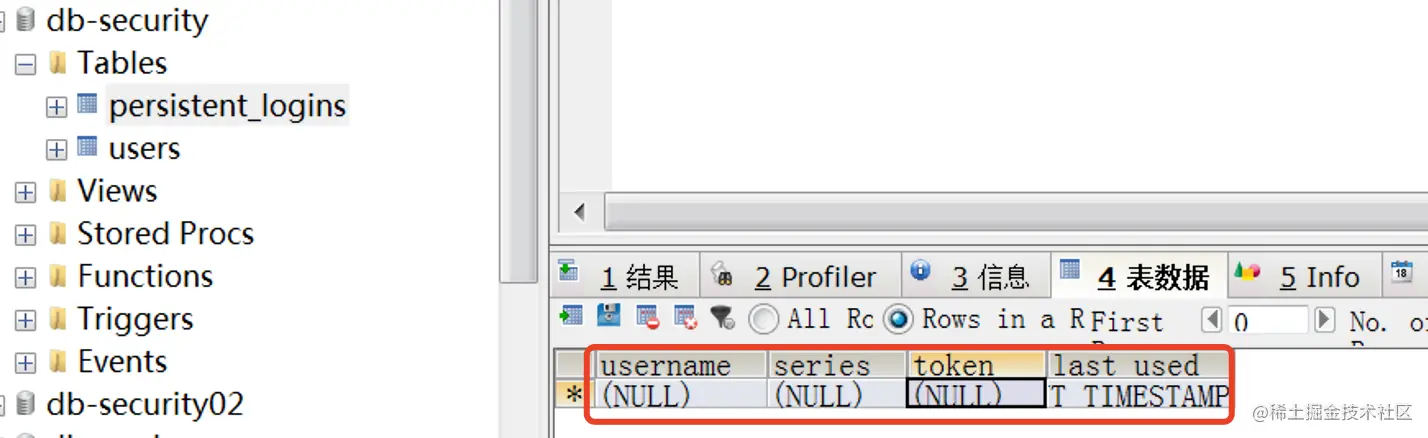This screenshot has width=1428, height=438.
Task: Select the Triggers folder
Action: pos(135,320)
